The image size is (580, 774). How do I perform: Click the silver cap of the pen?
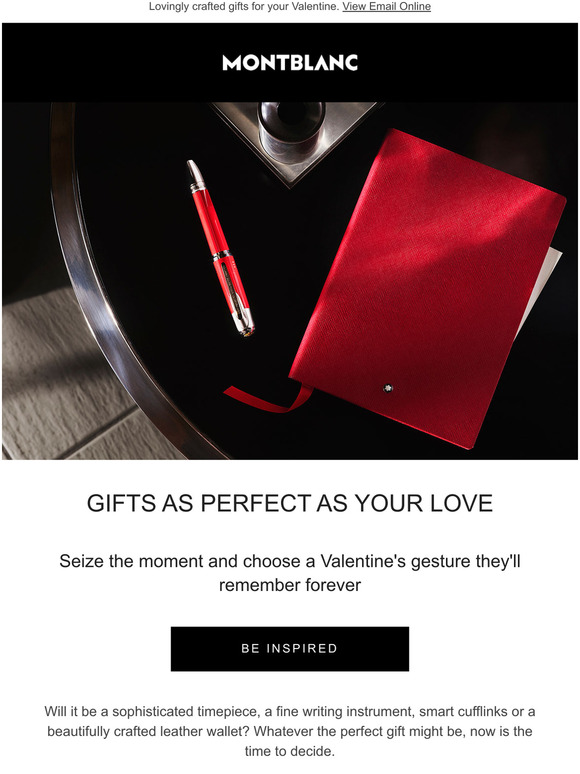click(x=196, y=174)
